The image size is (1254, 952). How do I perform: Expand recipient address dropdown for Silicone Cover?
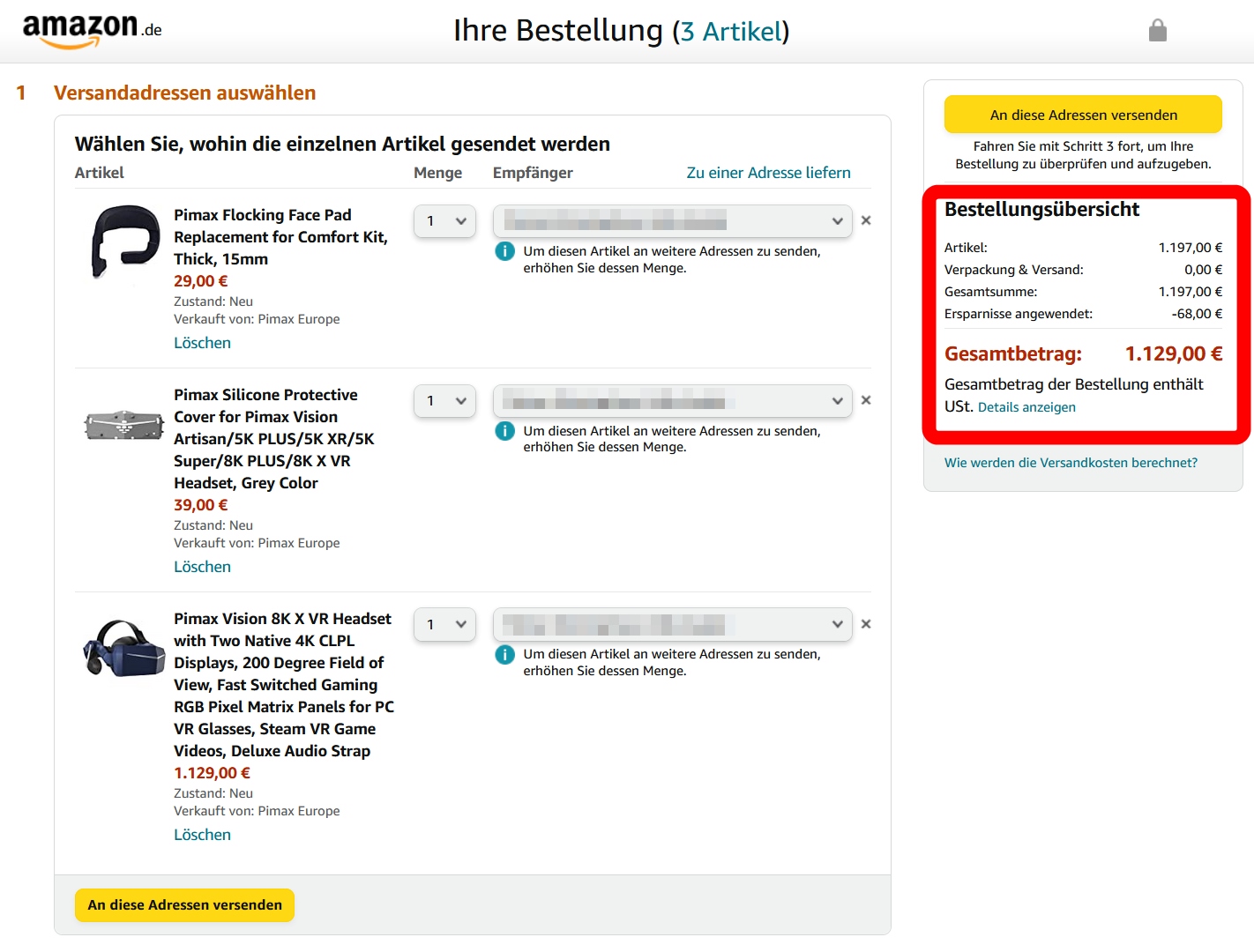[x=672, y=401]
